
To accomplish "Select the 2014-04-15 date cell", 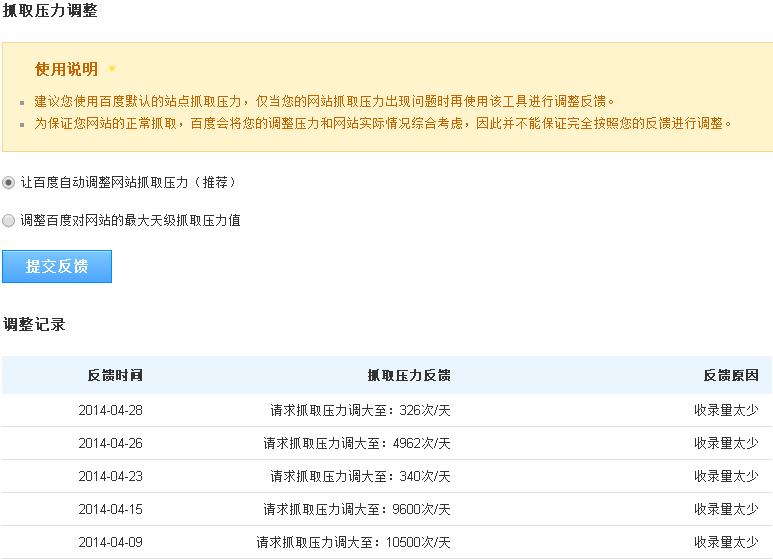I will click(110, 509).
